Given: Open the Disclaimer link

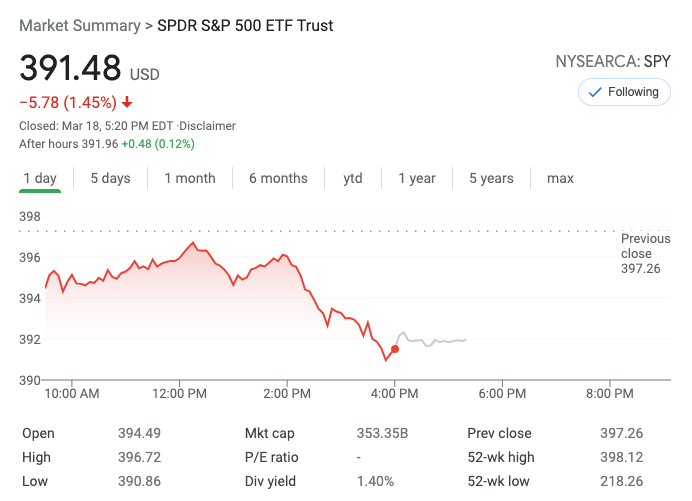Looking at the screenshot, I should click(209, 126).
